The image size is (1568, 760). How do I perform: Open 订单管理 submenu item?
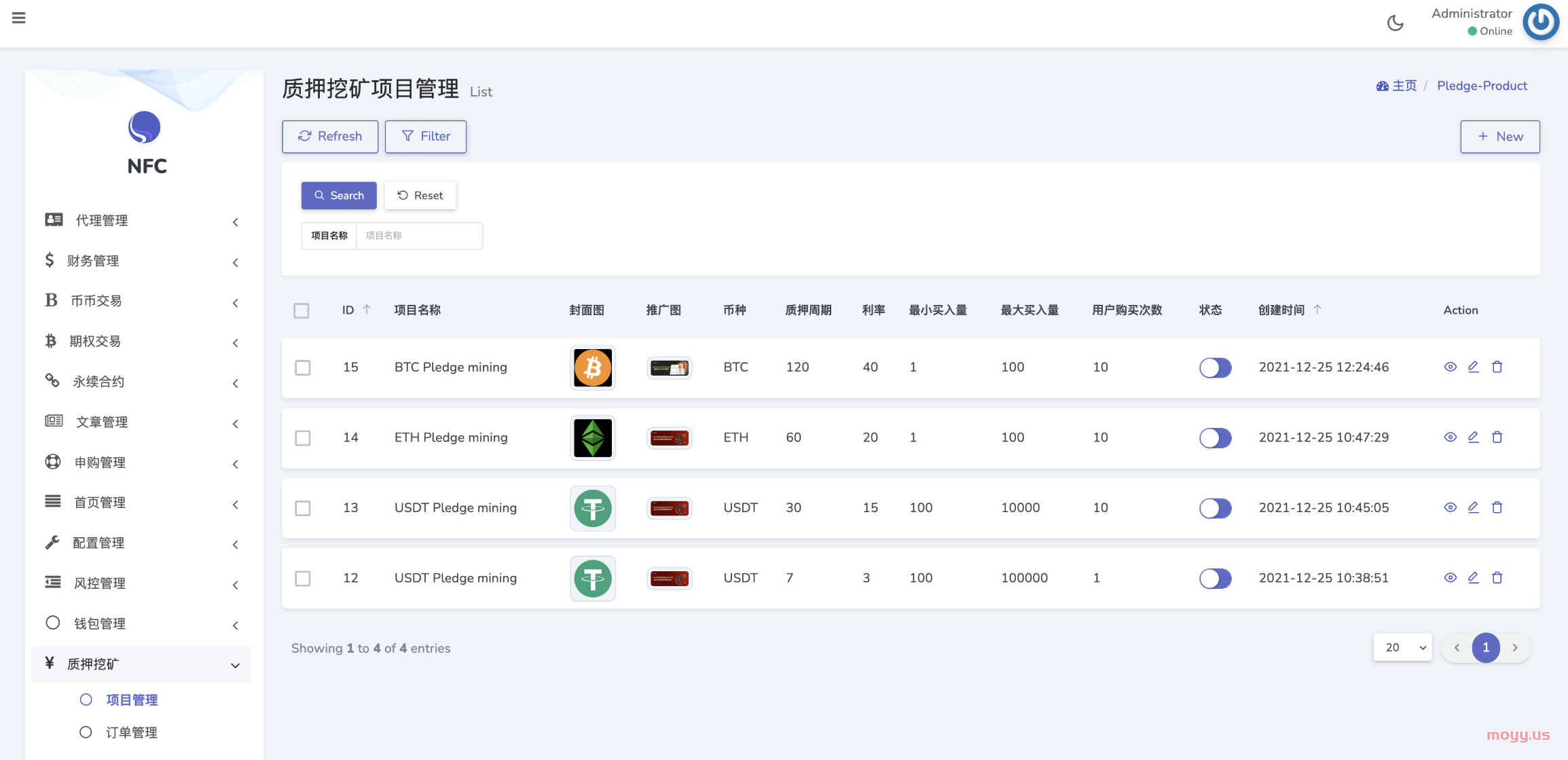pyautogui.click(x=131, y=732)
